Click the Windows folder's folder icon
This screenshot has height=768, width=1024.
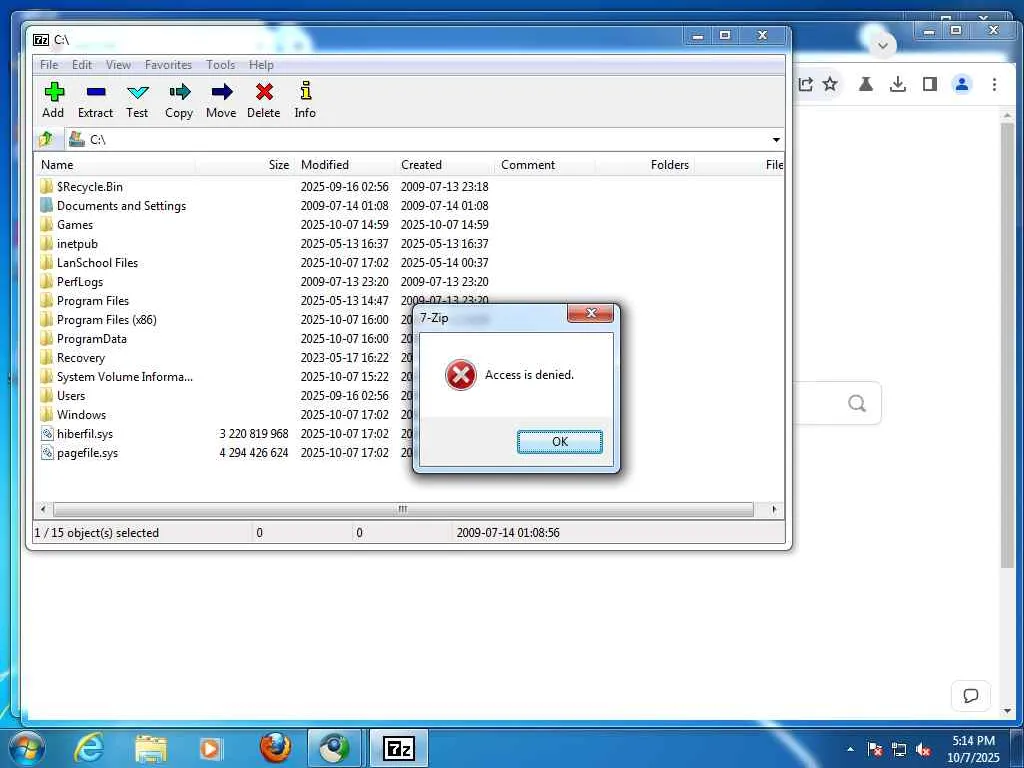(46, 414)
